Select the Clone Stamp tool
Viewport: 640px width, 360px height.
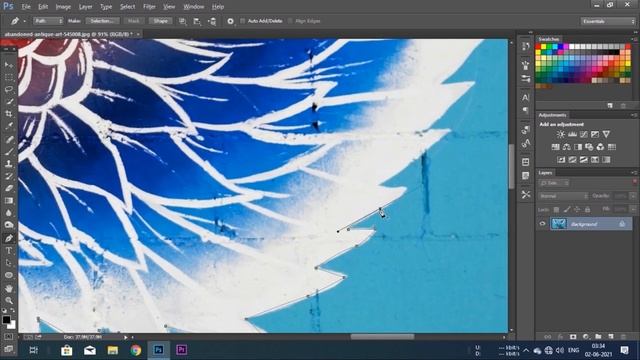(9, 164)
